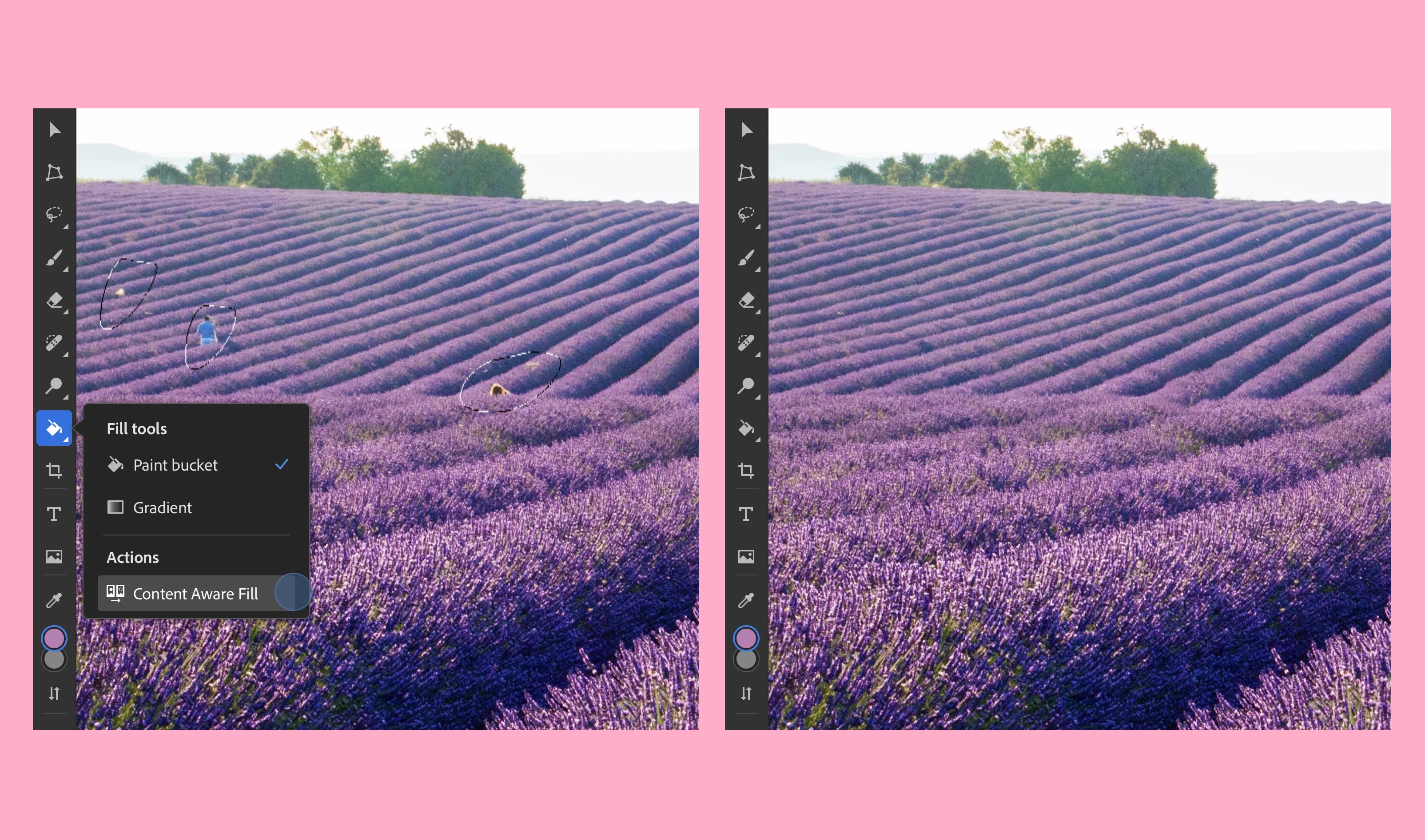The height and width of the screenshot is (840, 1425).
Task: Click the Place image tool in left toolbar
Action: pyautogui.click(x=54, y=556)
